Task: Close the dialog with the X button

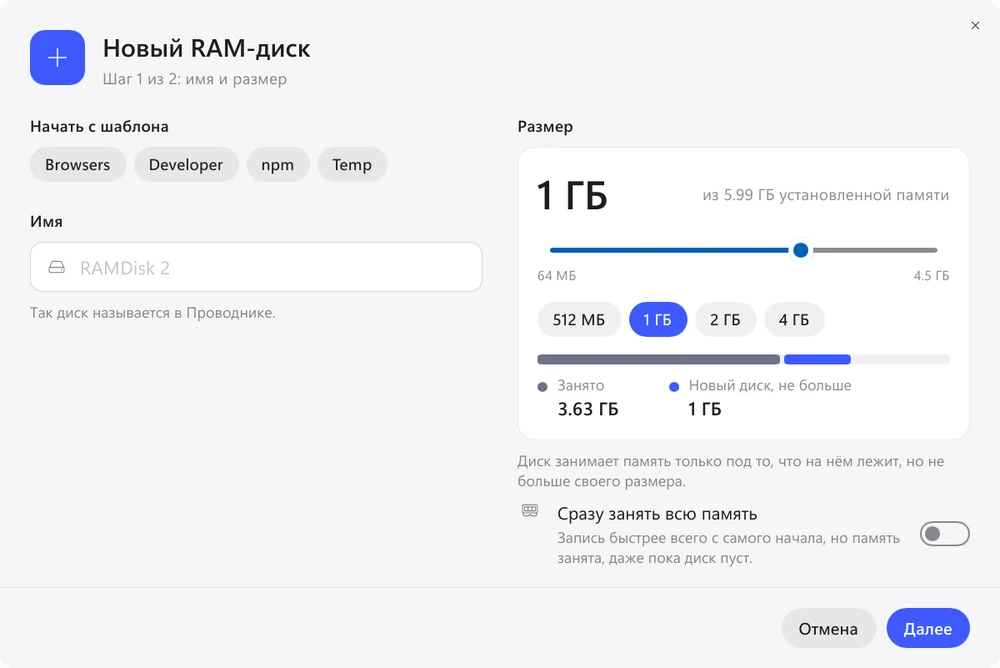Action: click(x=974, y=26)
